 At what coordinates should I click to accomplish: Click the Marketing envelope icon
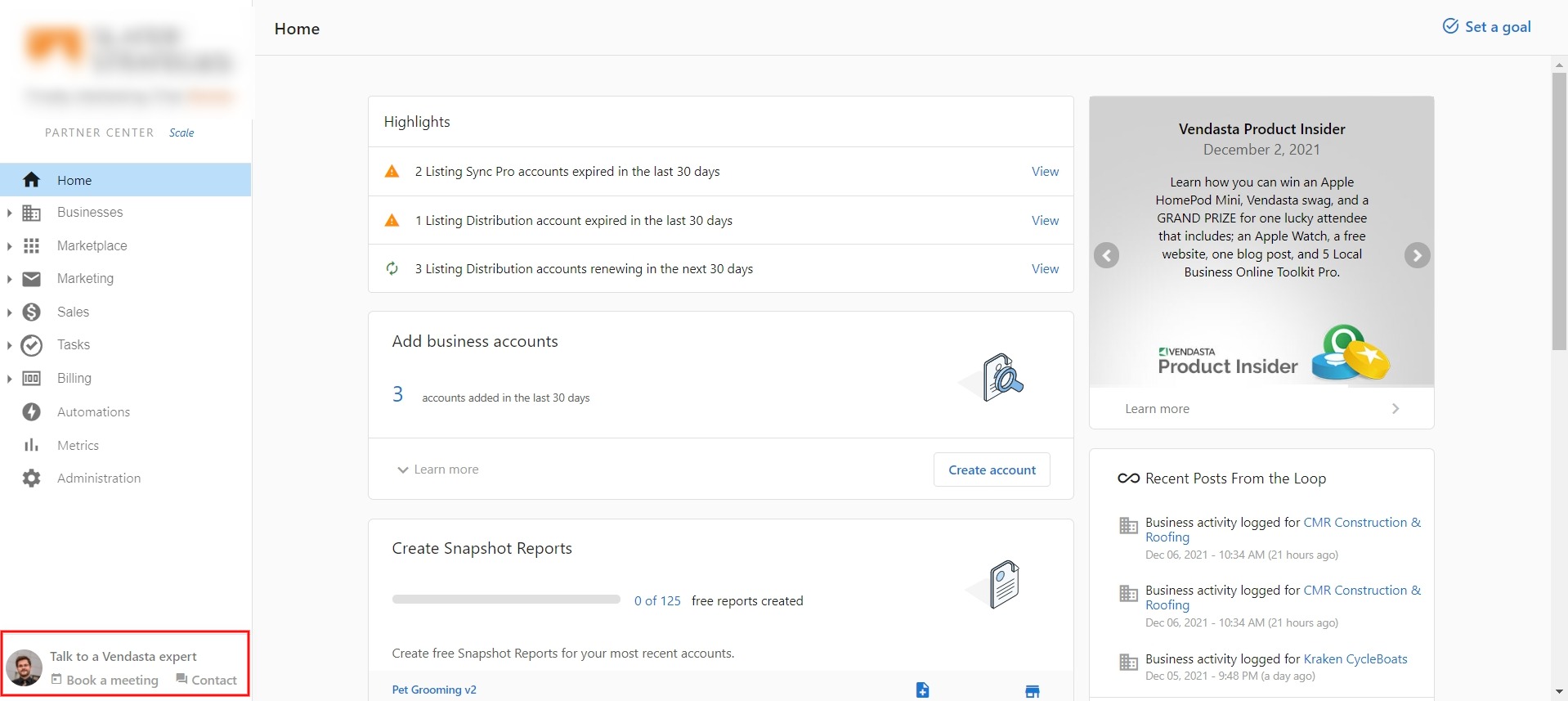[x=31, y=279]
